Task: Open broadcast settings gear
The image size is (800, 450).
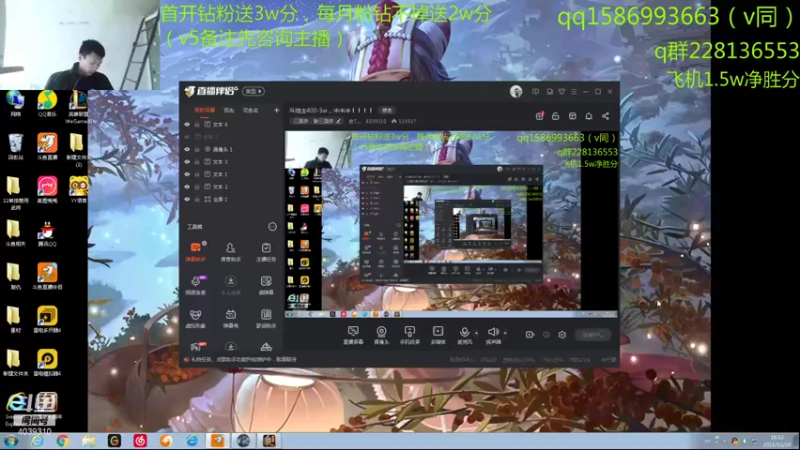Action: tap(562, 335)
